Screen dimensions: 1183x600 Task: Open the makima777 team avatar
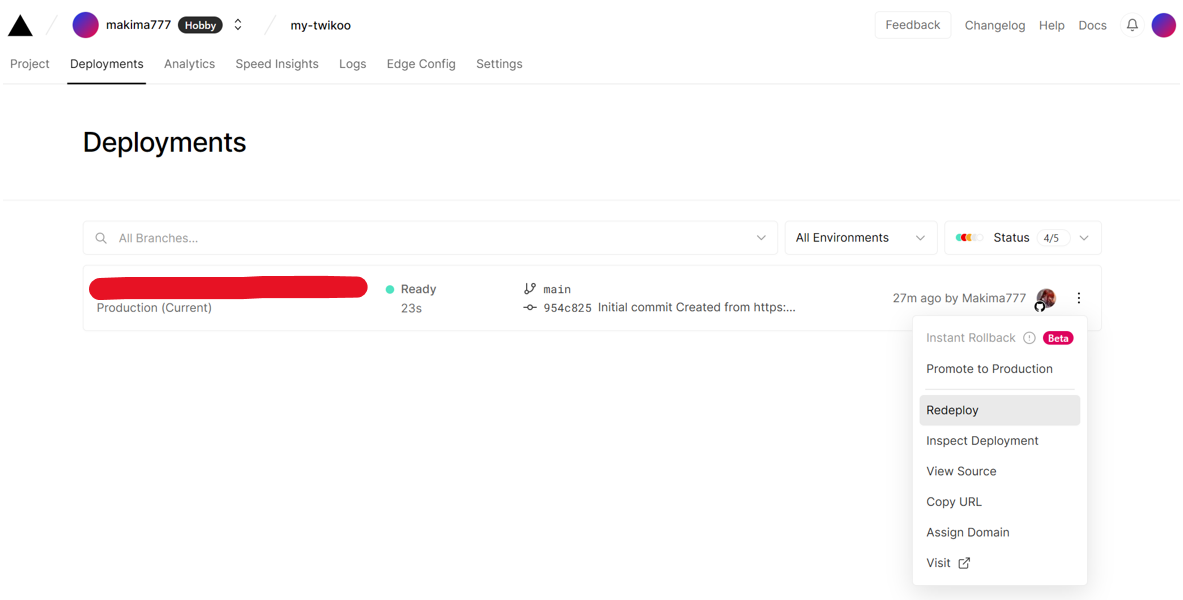(x=85, y=25)
